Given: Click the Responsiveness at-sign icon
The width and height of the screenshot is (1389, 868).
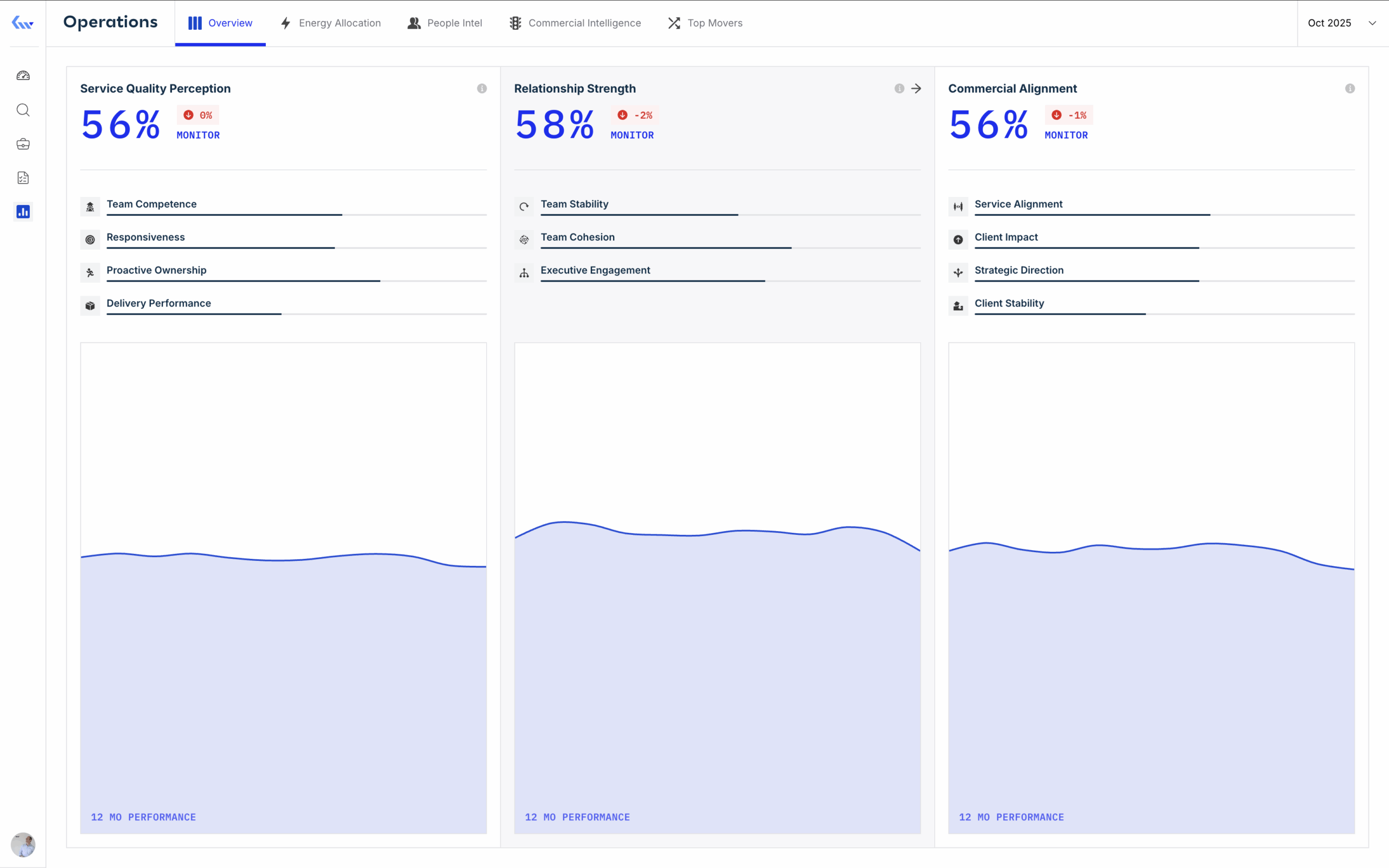Looking at the screenshot, I should point(90,239).
